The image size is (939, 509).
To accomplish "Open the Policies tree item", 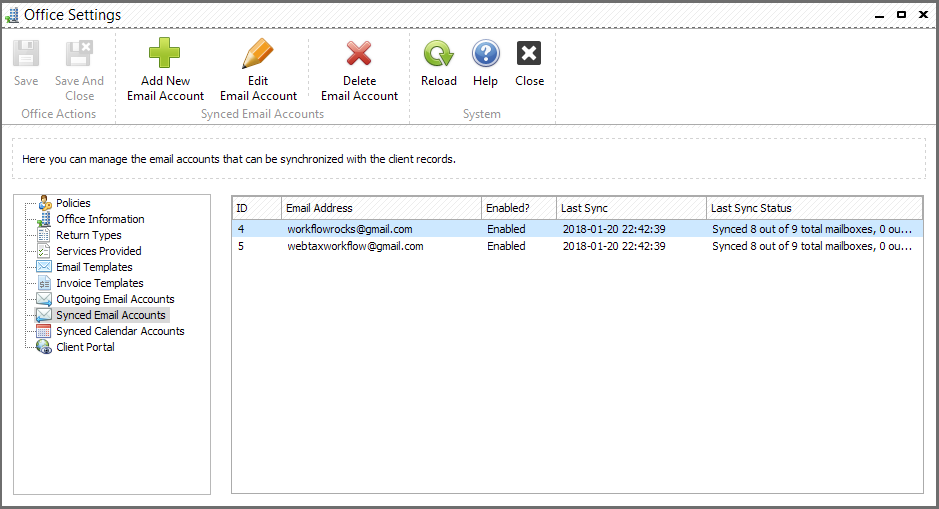I will pyautogui.click(x=73, y=203).
